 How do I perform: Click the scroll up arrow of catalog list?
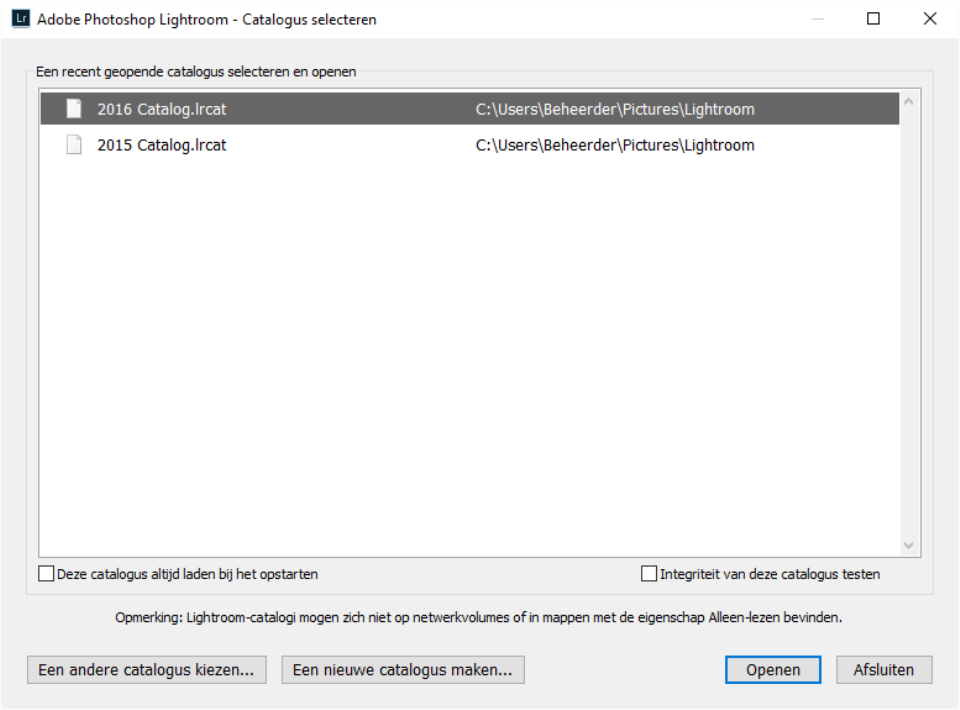point(909,102)
